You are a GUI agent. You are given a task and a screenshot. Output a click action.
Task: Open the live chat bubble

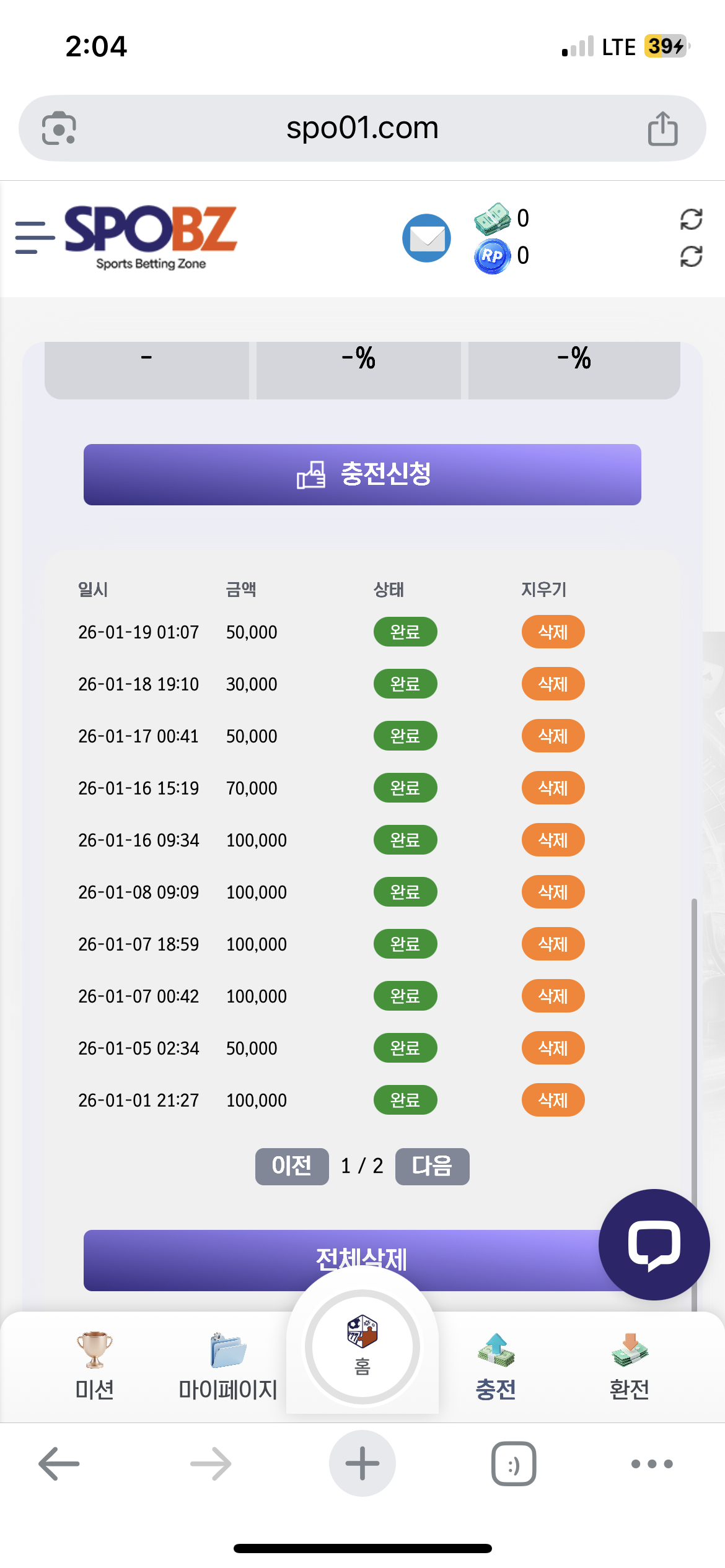(x=654, y=1244)
